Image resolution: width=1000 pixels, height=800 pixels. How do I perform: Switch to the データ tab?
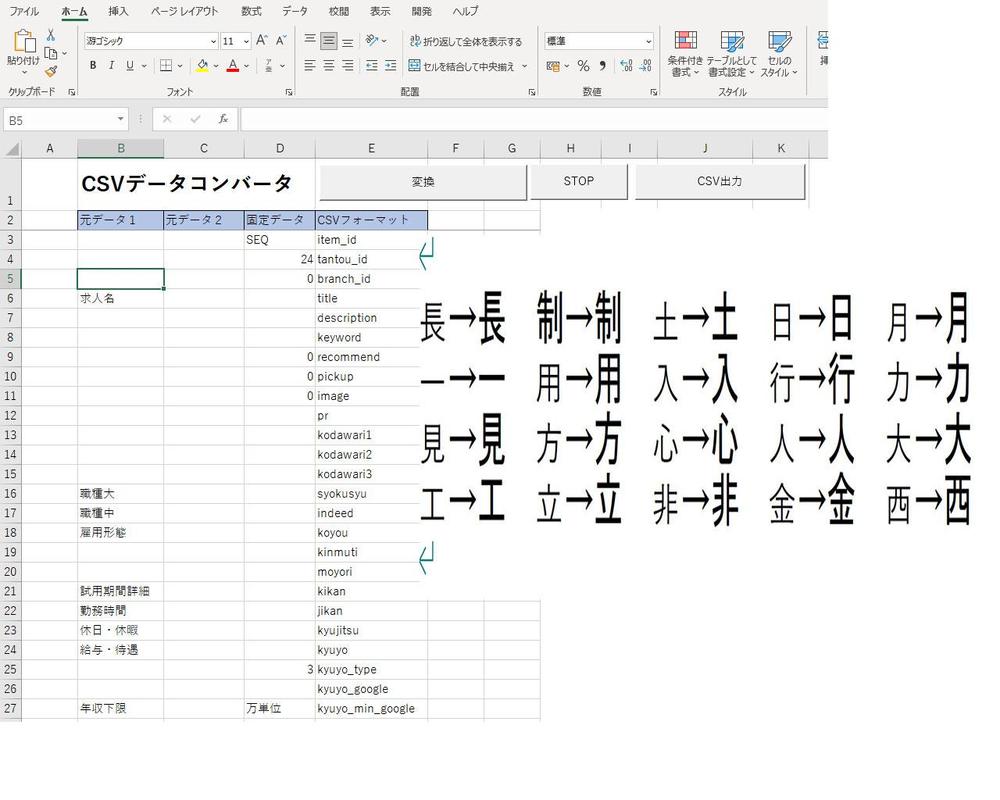click(x=295, y=11)
